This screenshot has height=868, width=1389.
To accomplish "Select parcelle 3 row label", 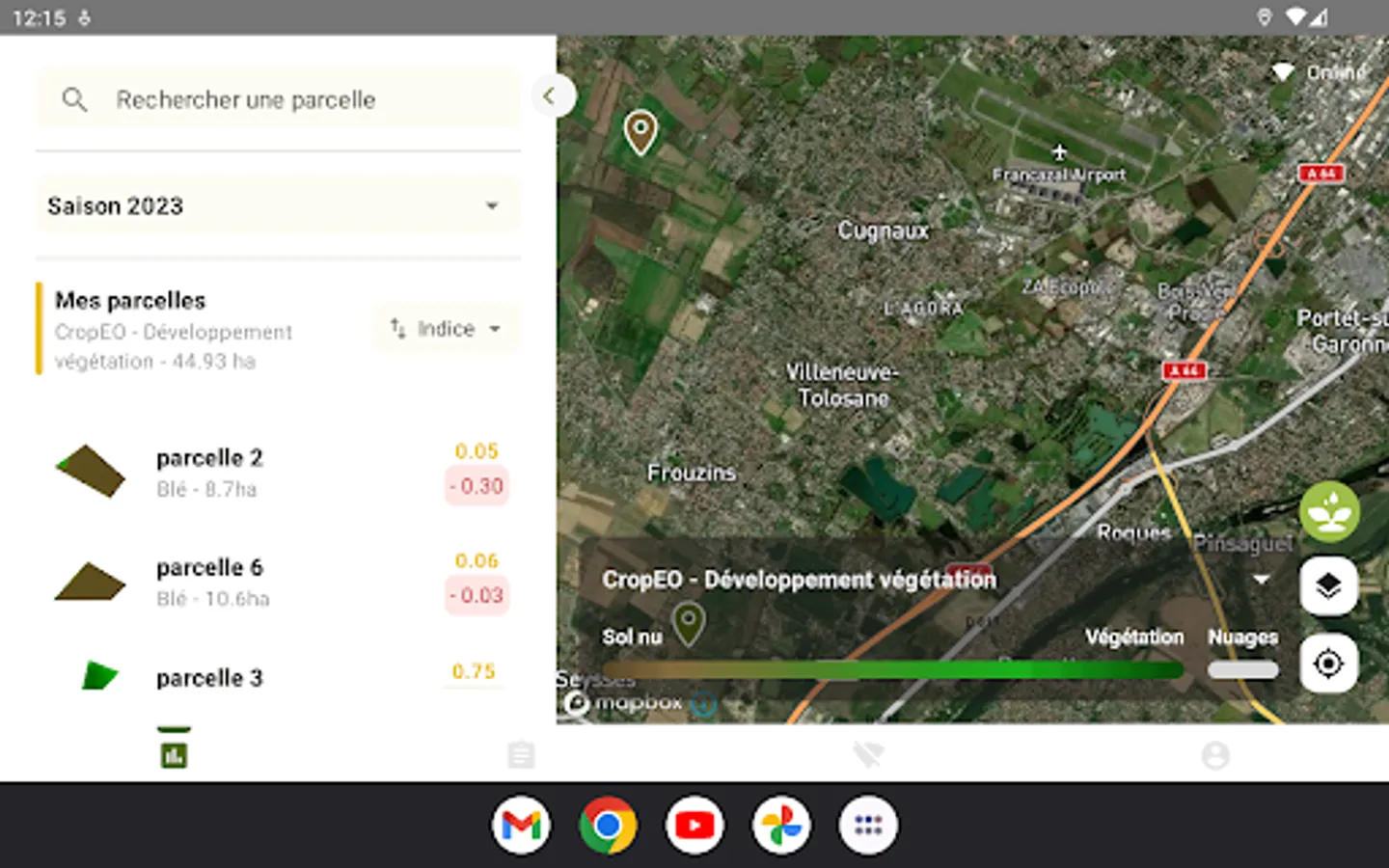I will tap(209, 678).
